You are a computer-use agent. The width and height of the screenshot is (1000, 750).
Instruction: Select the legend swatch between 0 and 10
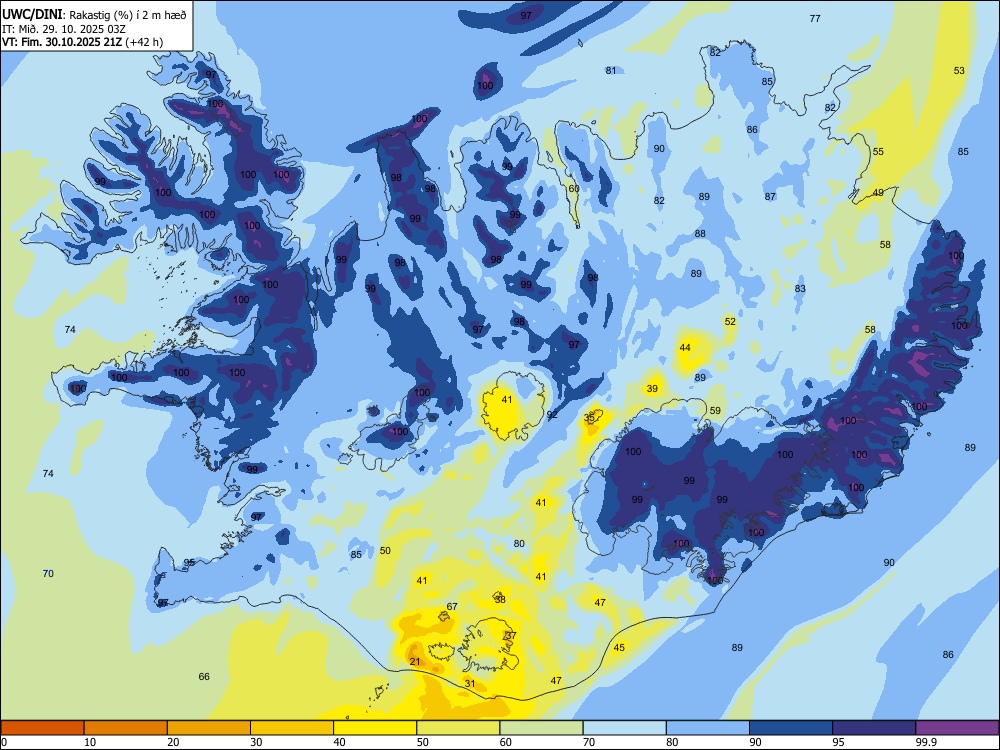[x=43, y=728]
